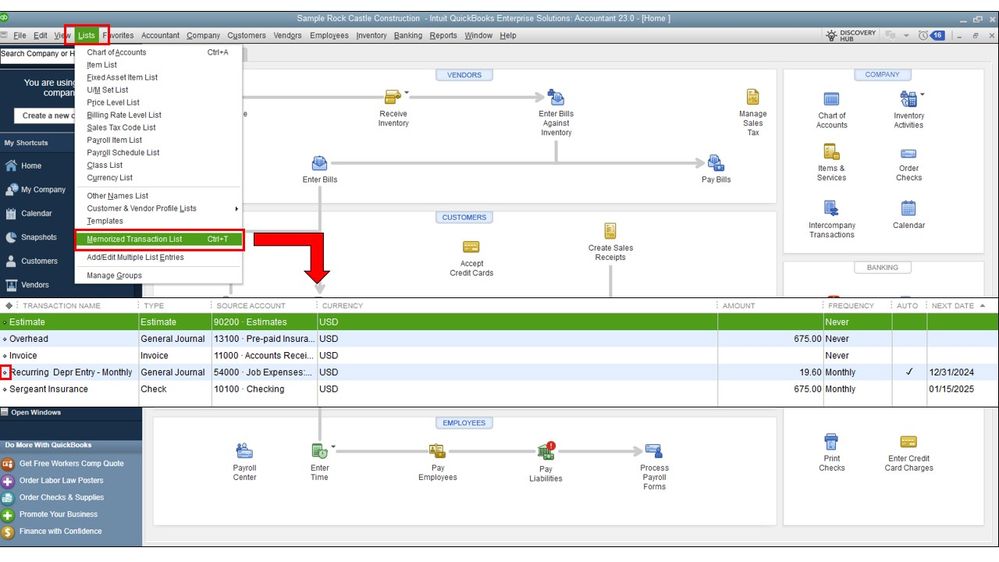Select the Invoice transaction name

(x=23, y=356)
